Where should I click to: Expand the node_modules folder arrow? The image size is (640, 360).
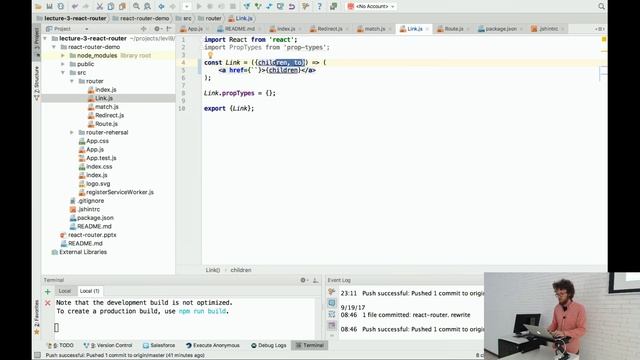tap(63, 56)
